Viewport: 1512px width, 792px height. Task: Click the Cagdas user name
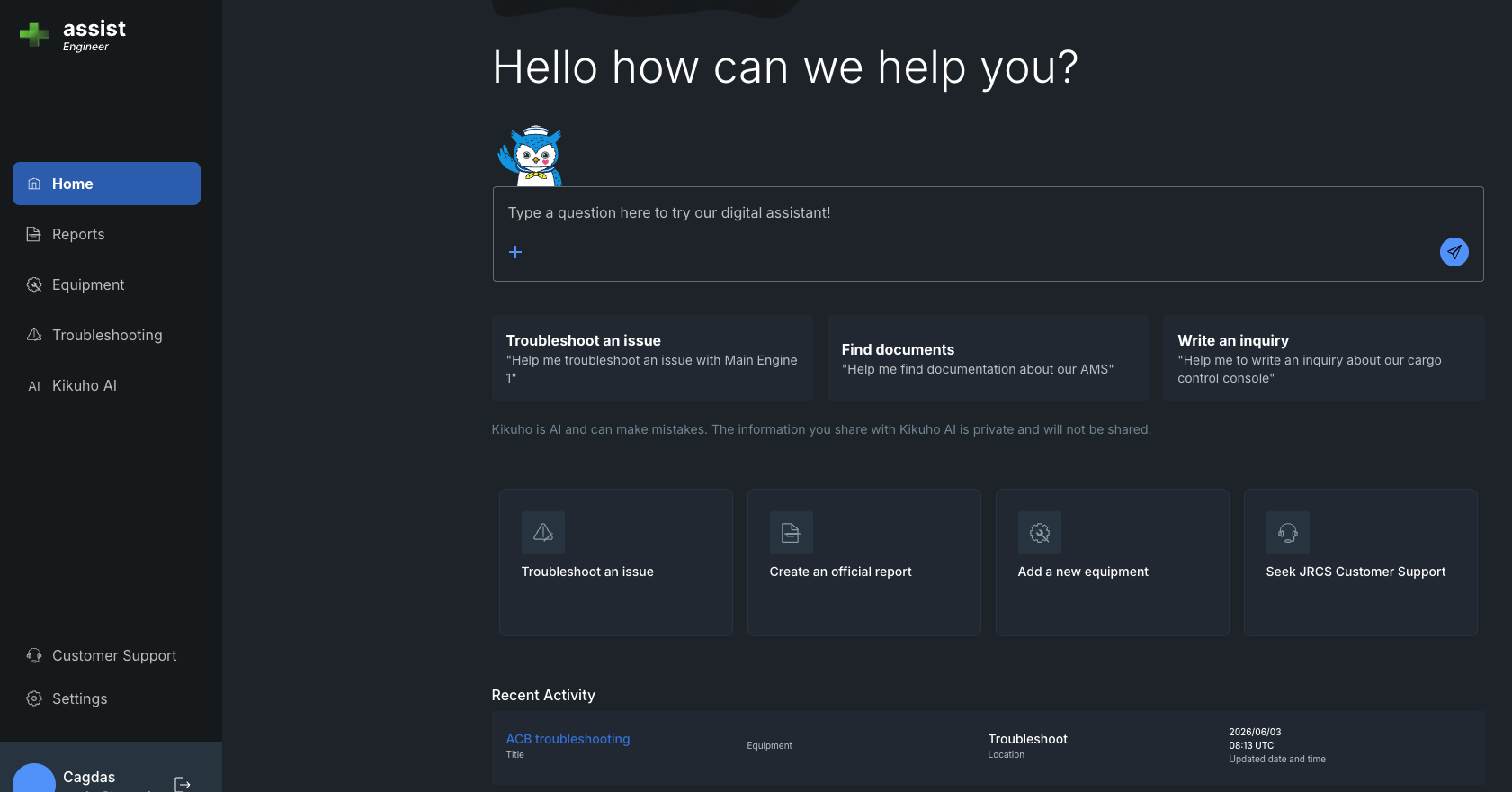[89, 777]
